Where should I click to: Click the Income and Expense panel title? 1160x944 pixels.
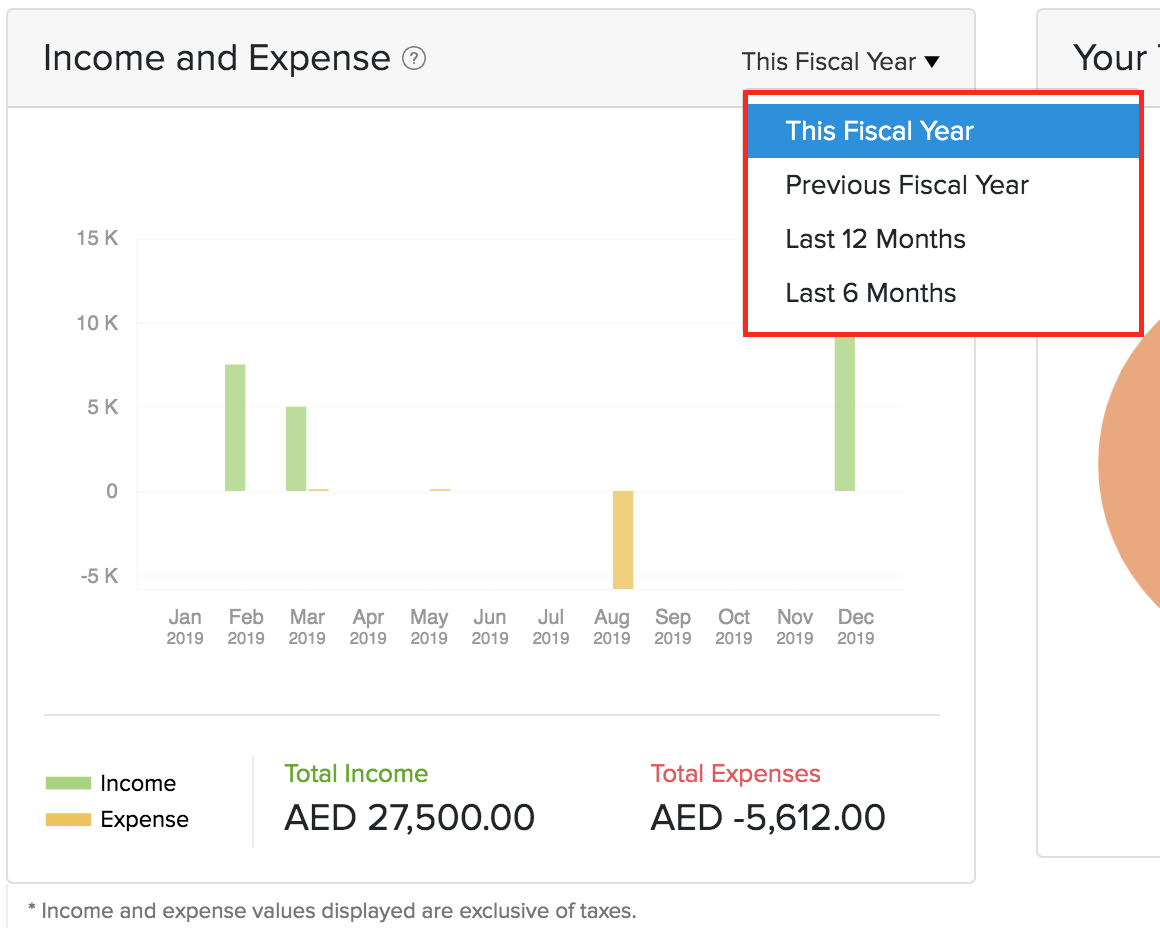coord(216,59)
